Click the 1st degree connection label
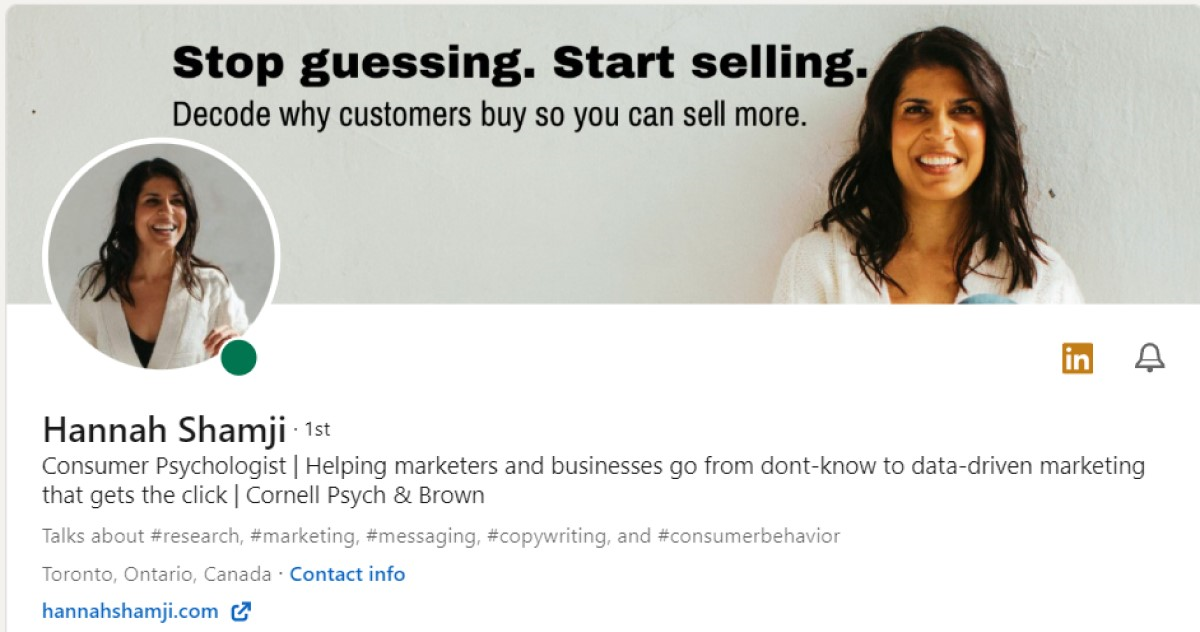The height and width of the screenshot is (632, 1200). pyautogui.click(x=317, y=430)
